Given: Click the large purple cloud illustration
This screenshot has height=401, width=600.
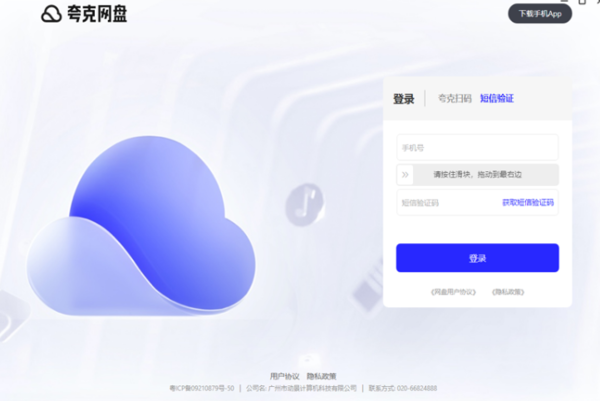Looking at the screenshot, I should [141, 226].
